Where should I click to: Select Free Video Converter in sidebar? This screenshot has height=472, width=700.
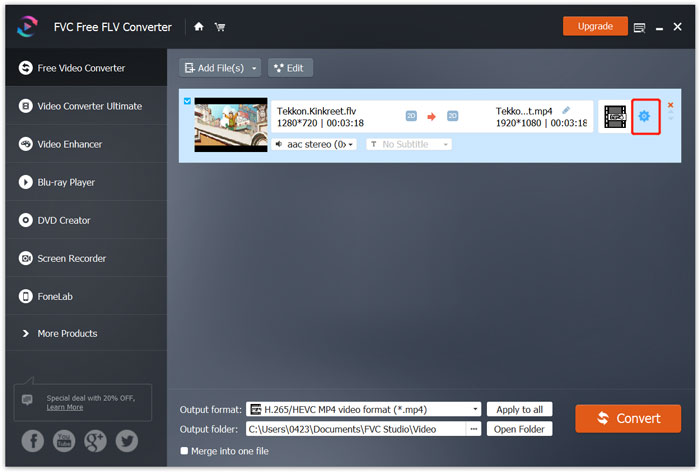click(86, 68)
